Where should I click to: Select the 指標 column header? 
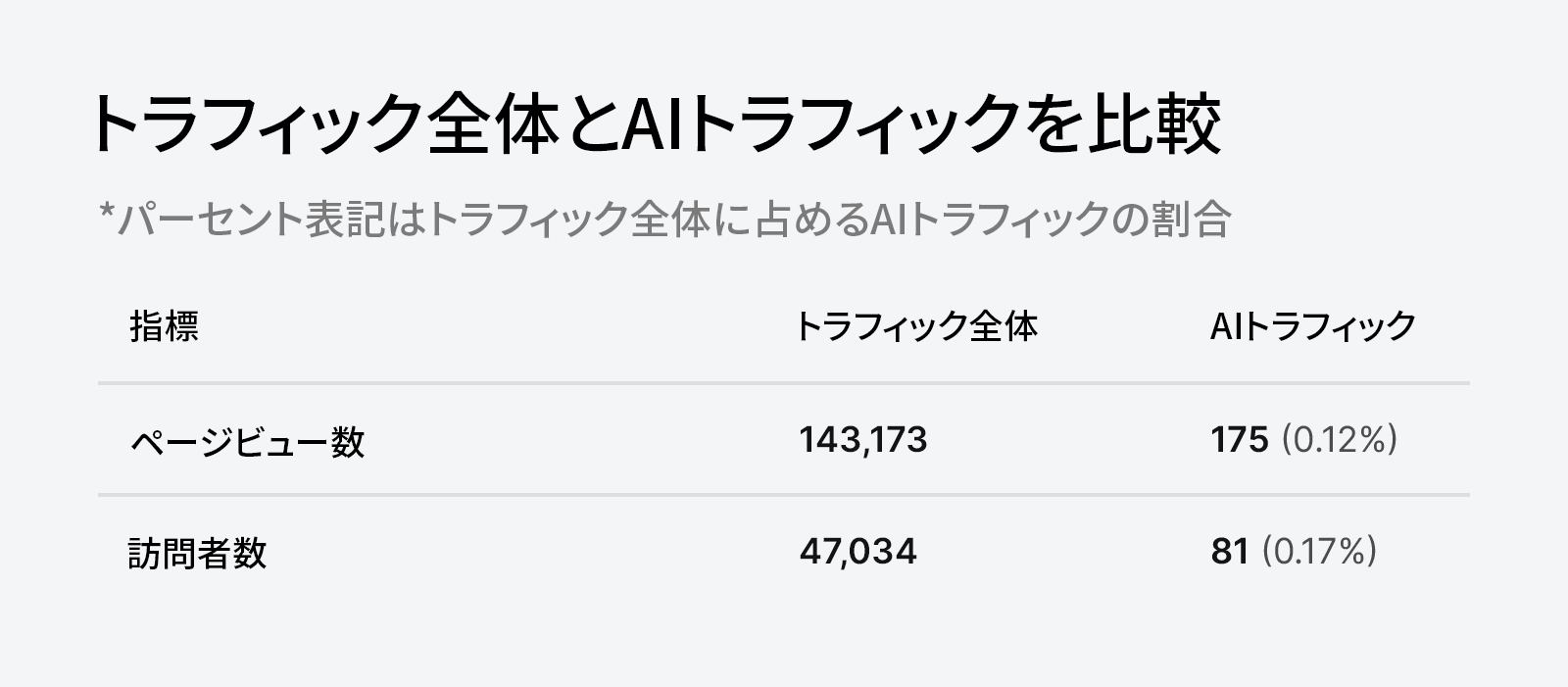tap(164, 326)
